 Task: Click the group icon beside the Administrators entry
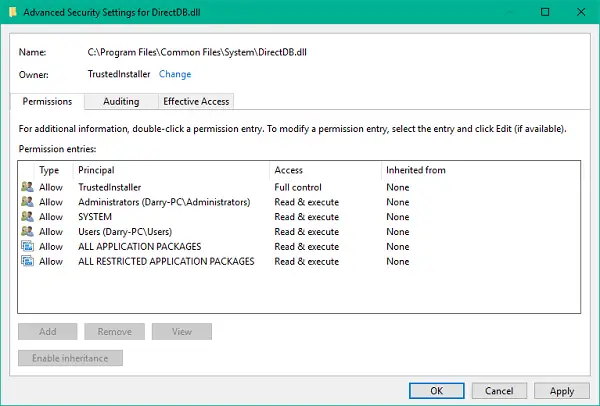27,202
